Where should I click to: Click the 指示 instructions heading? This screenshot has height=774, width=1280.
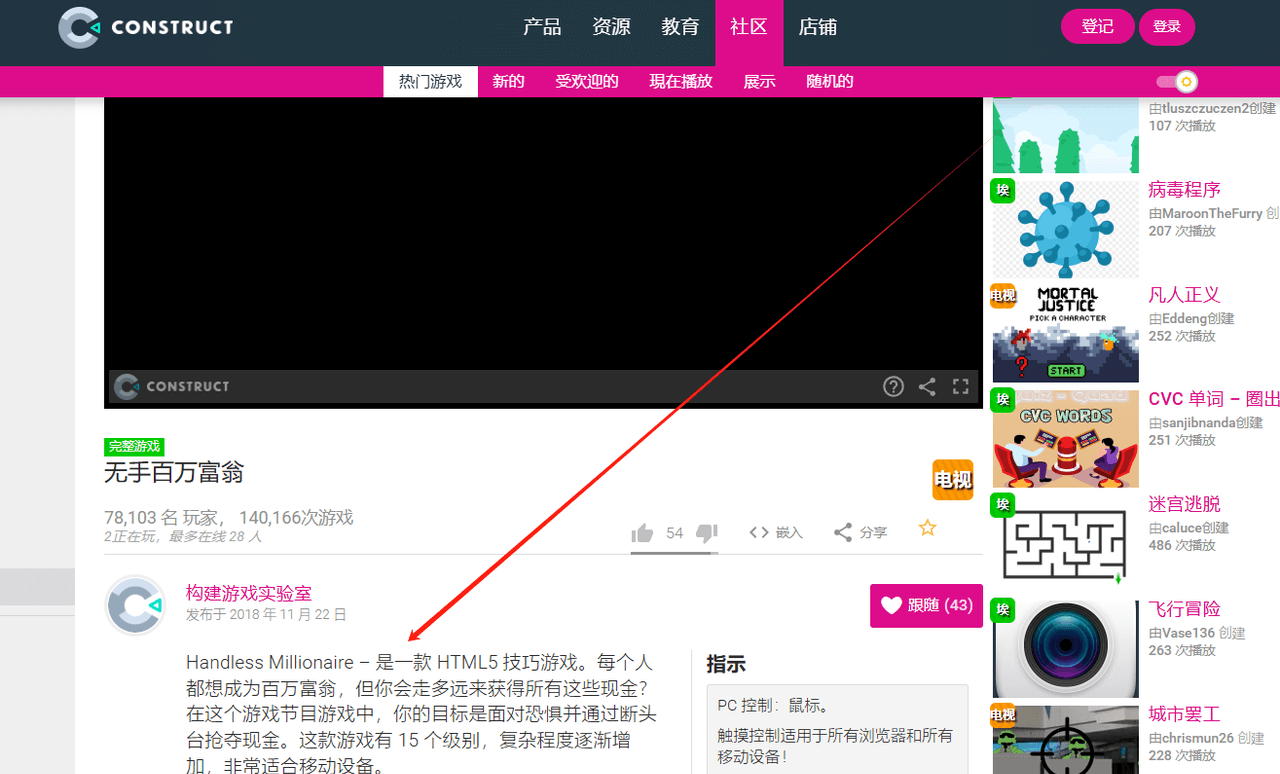pos(726,664)
